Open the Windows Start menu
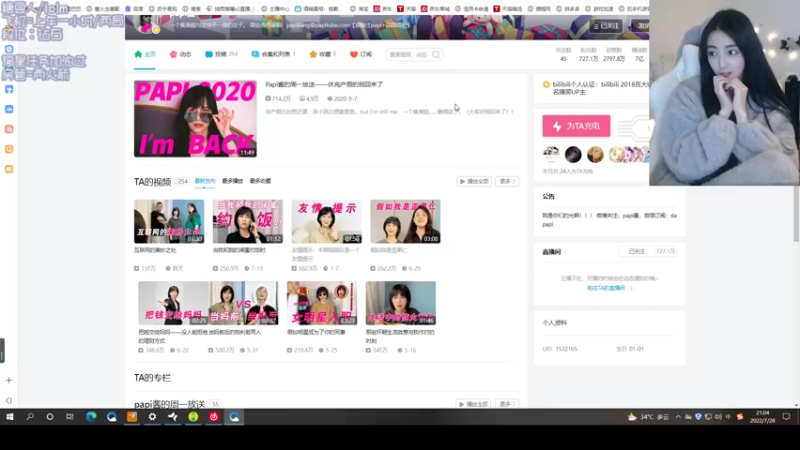Image resolution: width=800 pixels, height=450 pixels. [x=10, y=417]
